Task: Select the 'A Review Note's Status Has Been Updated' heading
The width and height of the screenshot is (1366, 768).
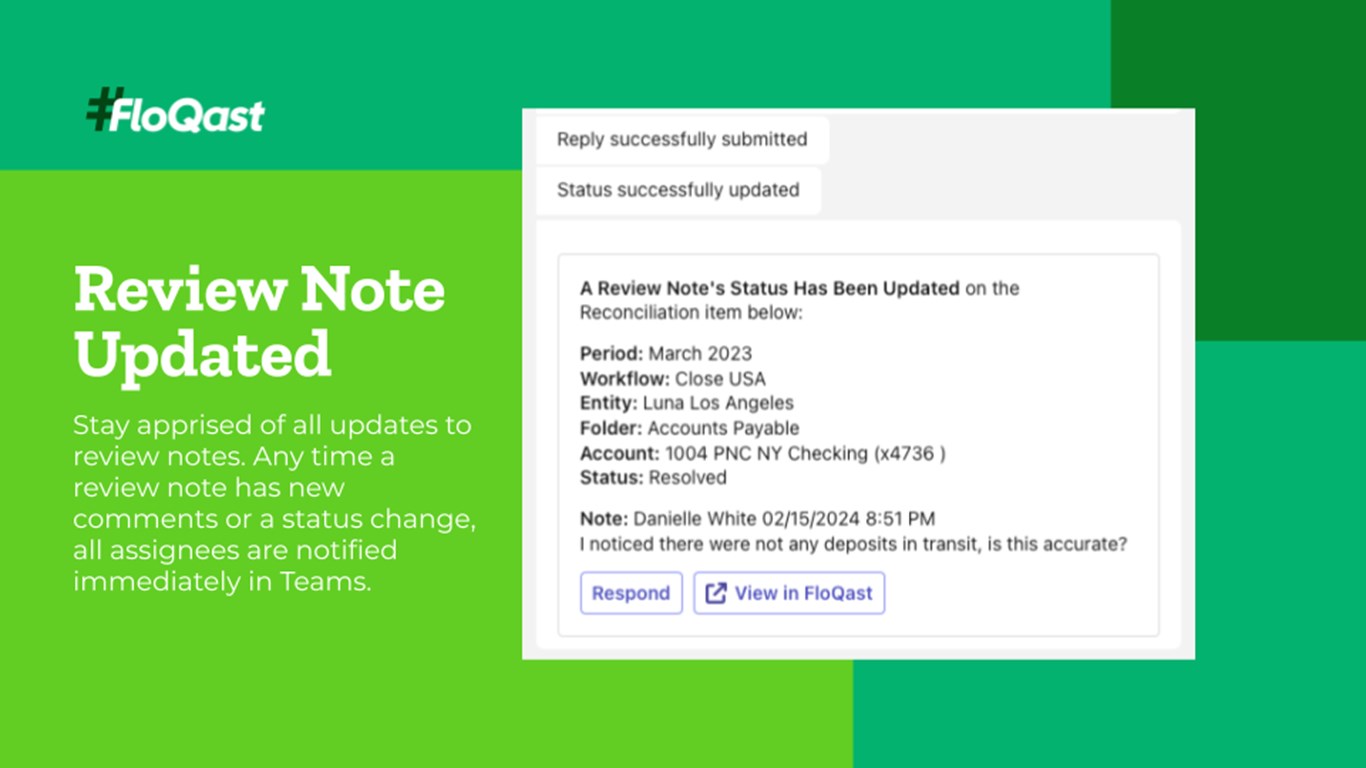Action: (x=769, y=288)
